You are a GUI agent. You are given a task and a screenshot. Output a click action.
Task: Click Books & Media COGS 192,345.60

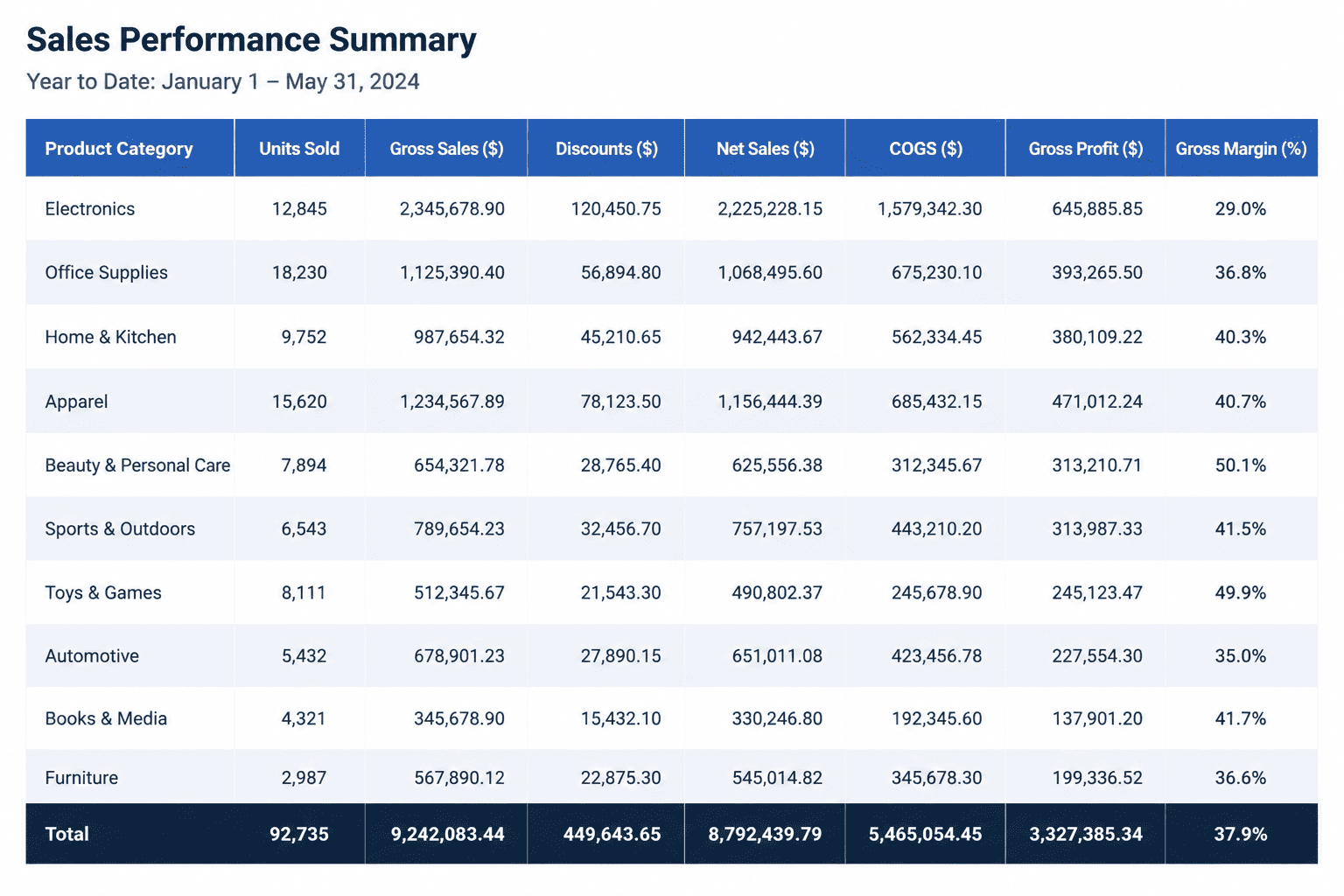937,719
